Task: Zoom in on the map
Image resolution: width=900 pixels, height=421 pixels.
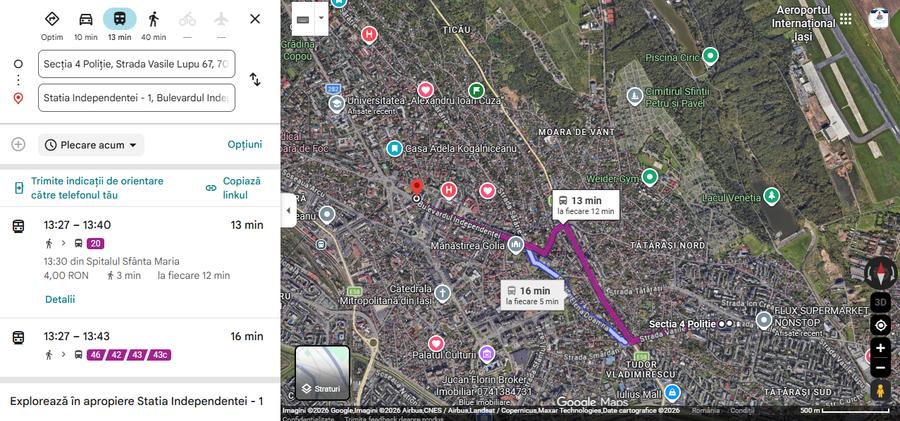Action: [880, 348]
